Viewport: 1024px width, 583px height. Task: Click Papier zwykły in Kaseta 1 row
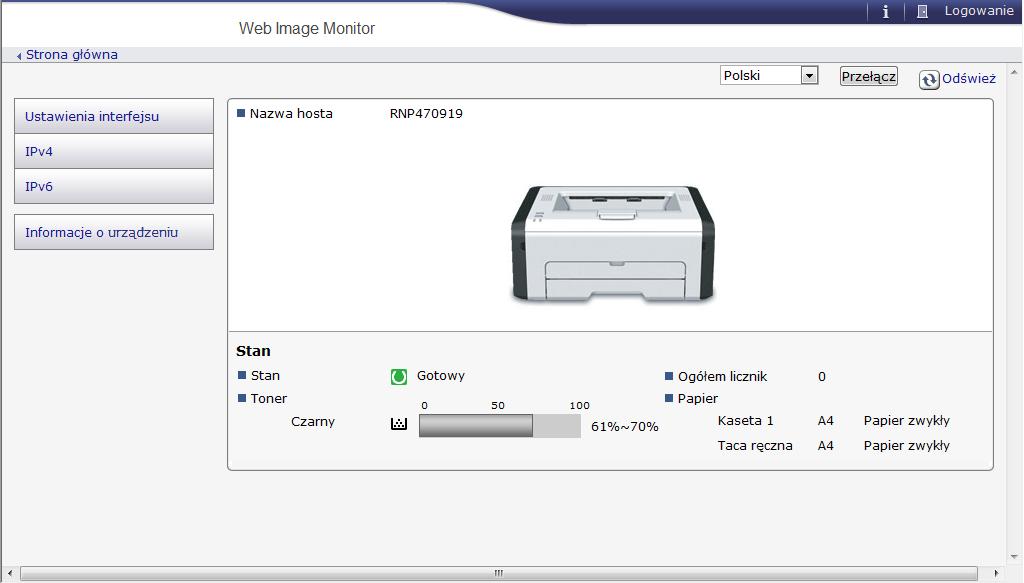click(x=906, y=421)
